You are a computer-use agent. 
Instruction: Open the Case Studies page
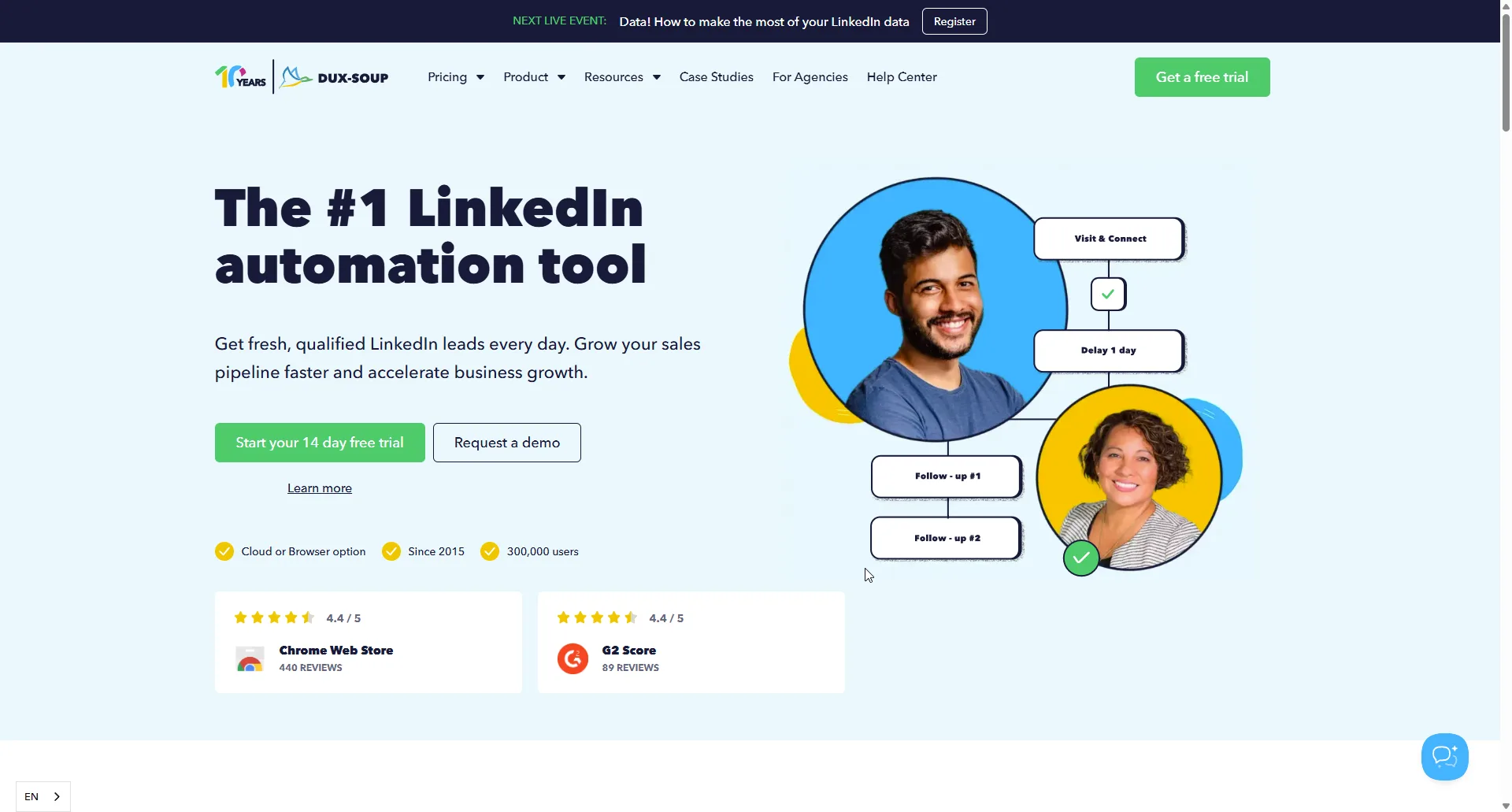click(717, 77)
